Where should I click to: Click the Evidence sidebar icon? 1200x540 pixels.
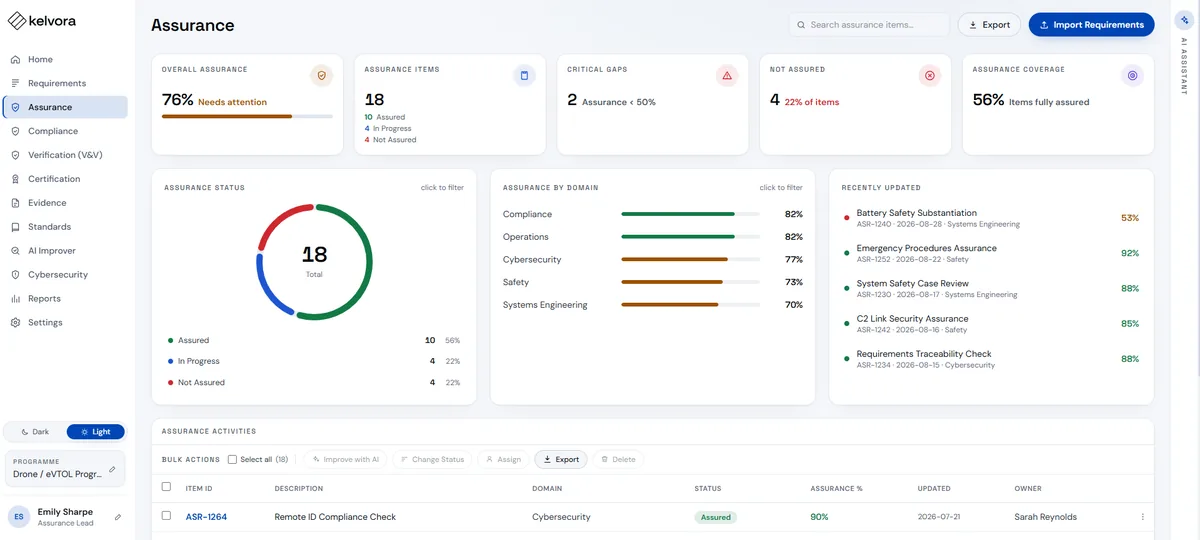(x=15, y=203)
